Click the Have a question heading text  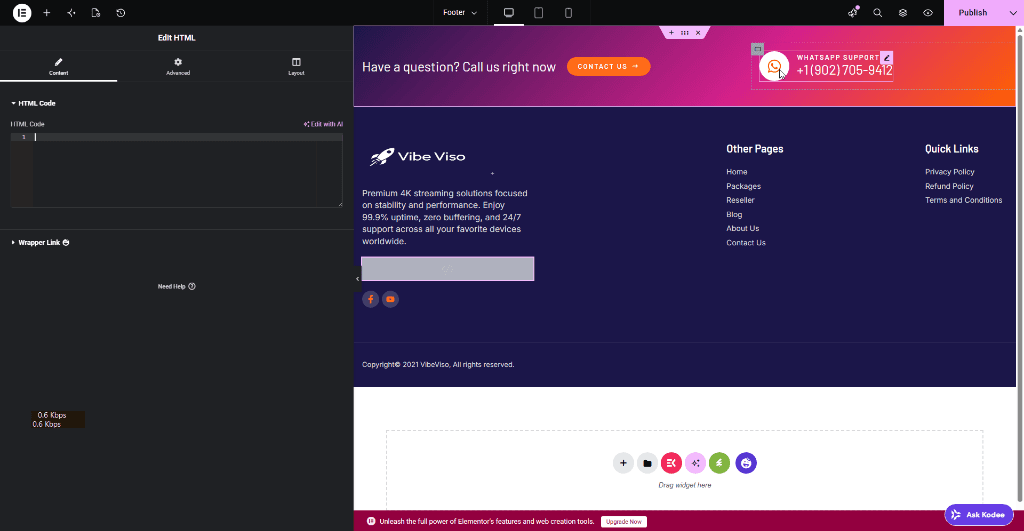[x=458, y=67]
